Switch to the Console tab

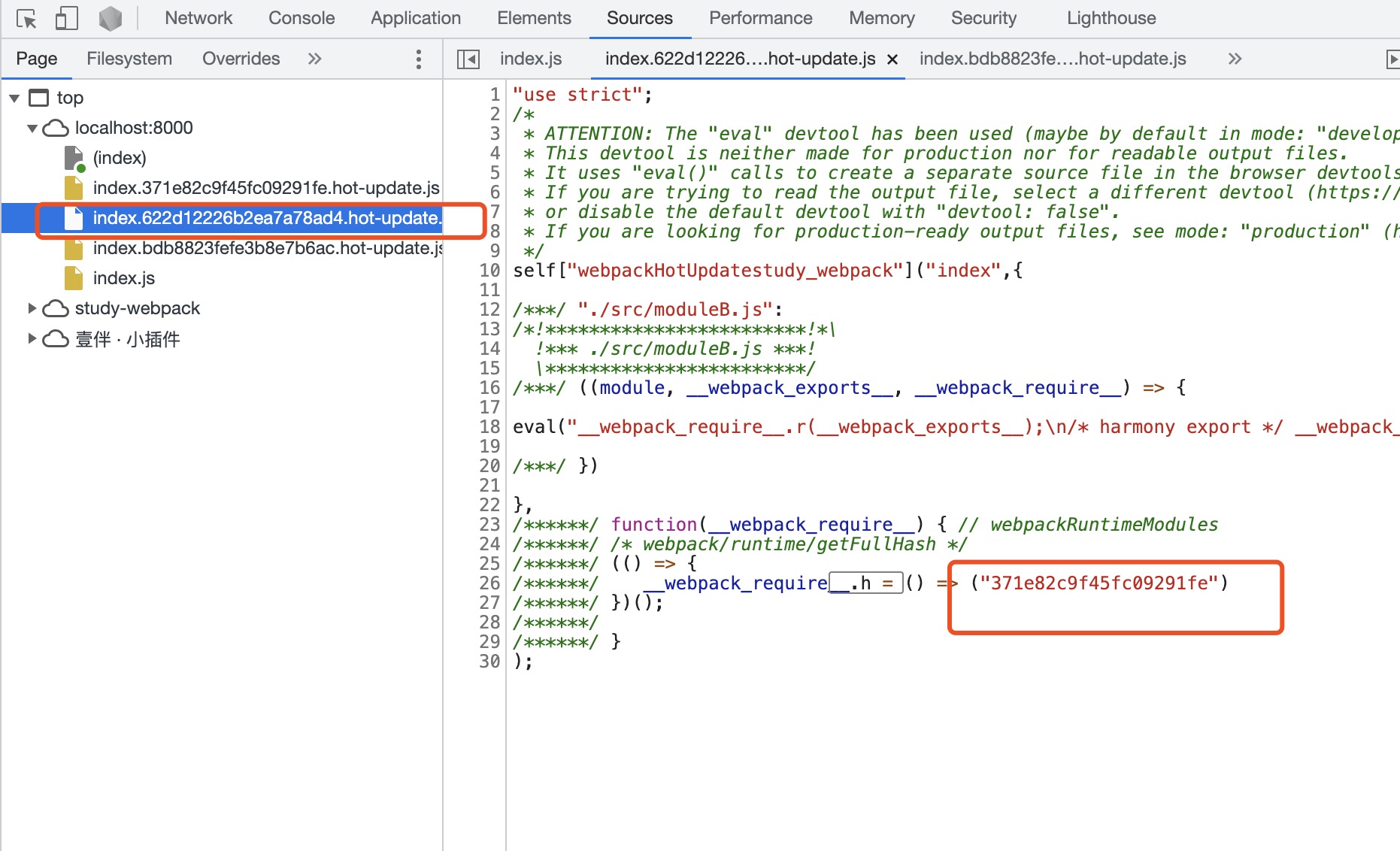302,18
